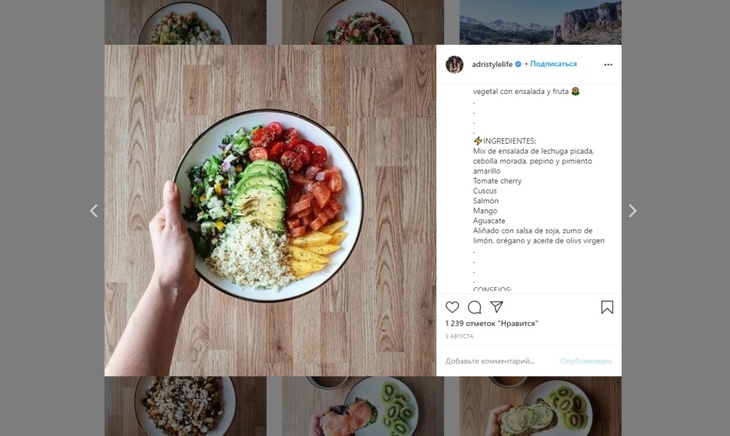Click the Подписаться follow link
The width and height of the screenshot is (730, 436).
click(553, 64)
